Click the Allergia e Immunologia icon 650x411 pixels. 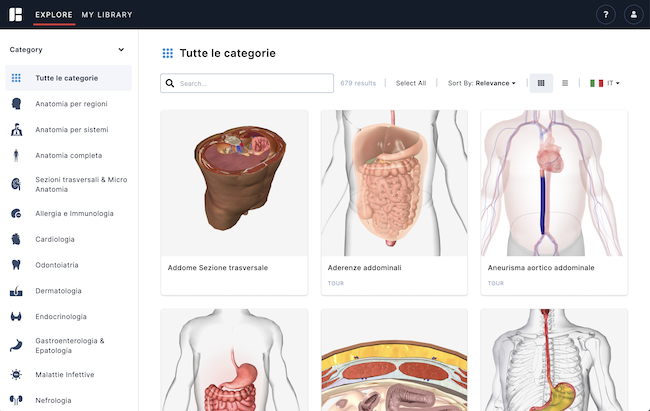16,214
